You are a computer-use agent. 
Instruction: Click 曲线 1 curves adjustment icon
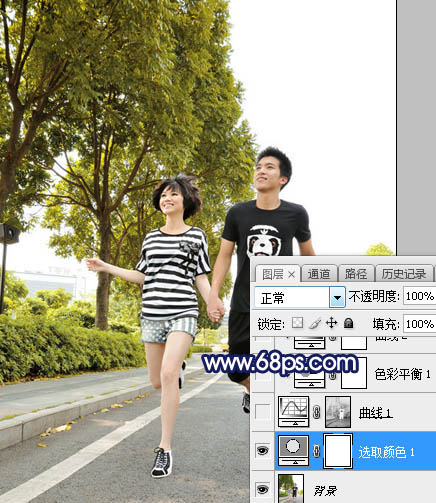[x=293, y=411]
